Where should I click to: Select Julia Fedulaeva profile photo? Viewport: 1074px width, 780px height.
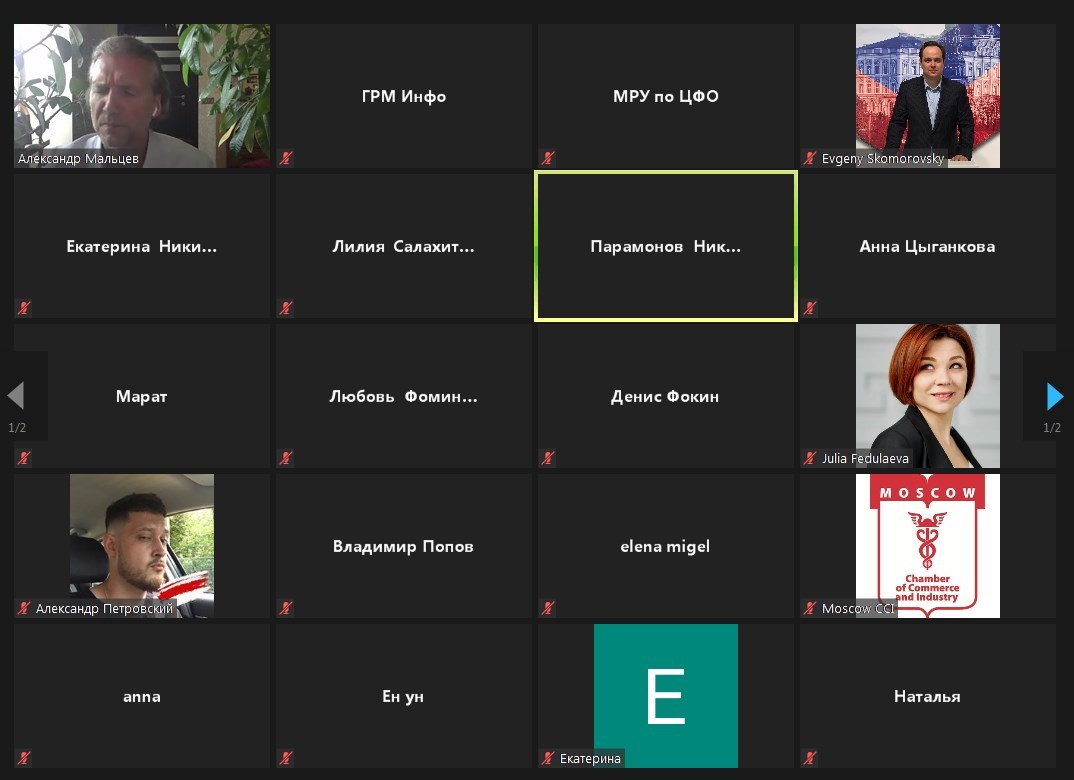pyautogui.click(x=927, y=396)
